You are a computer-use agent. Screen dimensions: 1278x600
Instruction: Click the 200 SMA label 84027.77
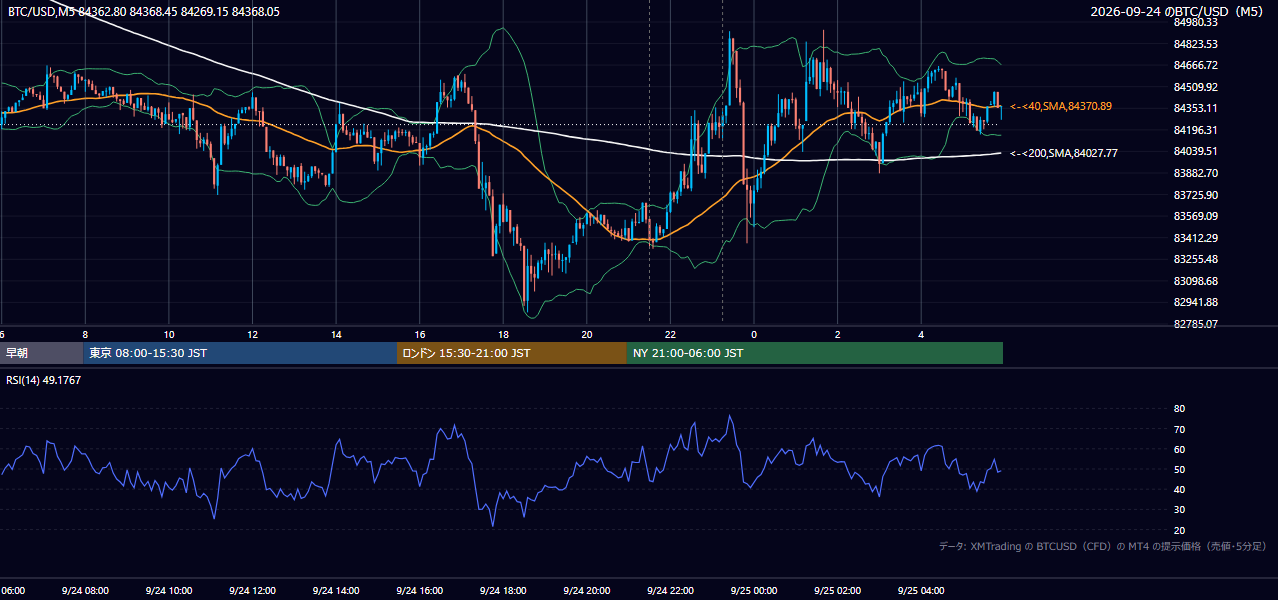pyautogui.click(x=1064, y=153)
